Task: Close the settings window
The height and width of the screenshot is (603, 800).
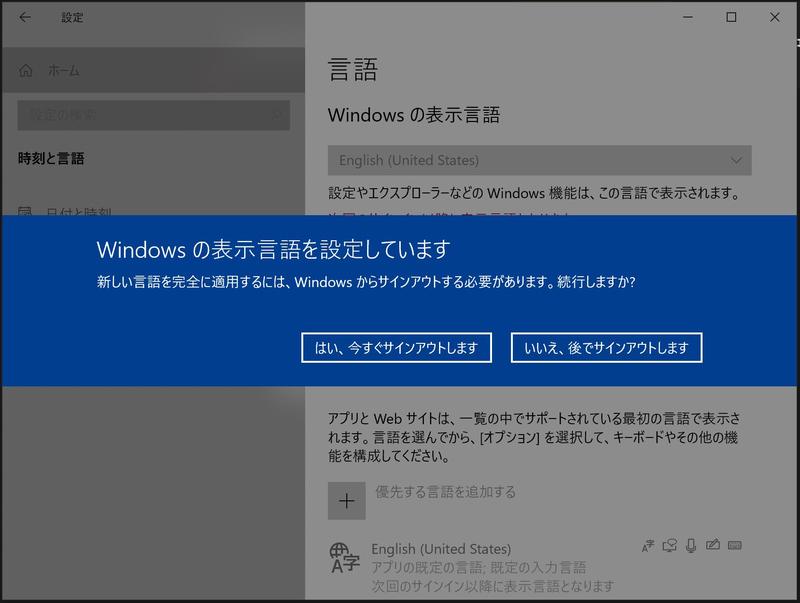Action: (774, 17)
